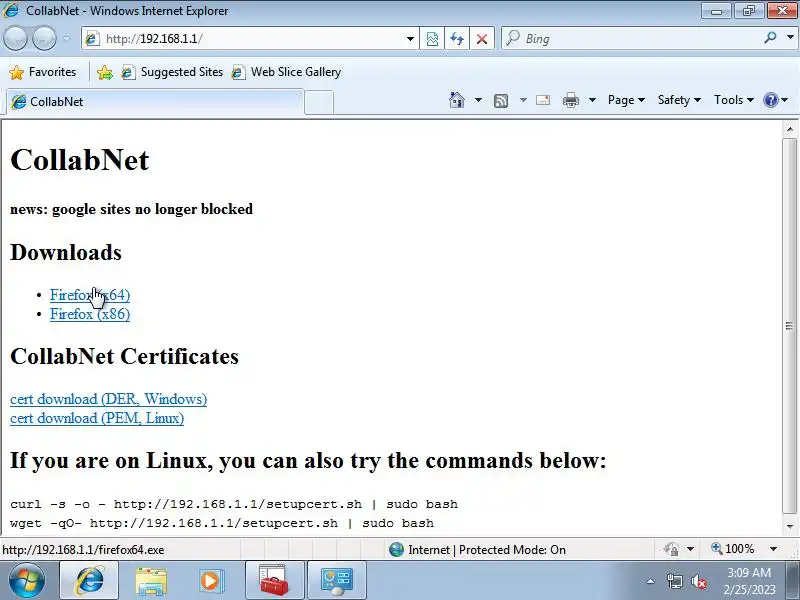Launch Windows Media Player from taskbar

pyautogui.click(x=211, y=581)
